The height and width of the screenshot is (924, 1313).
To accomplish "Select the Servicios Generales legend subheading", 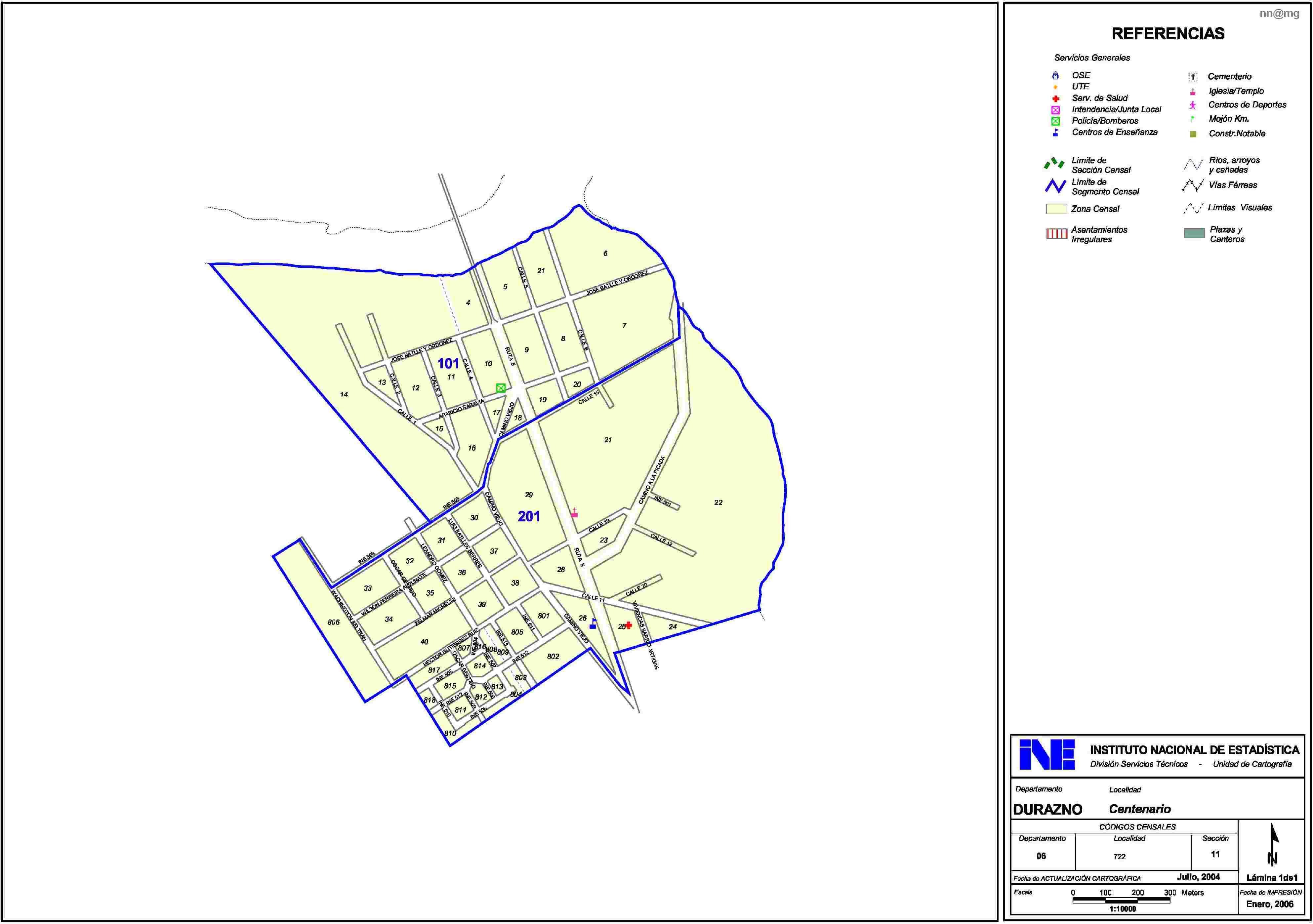I will pyautogui.click(x=1092, y=58).
